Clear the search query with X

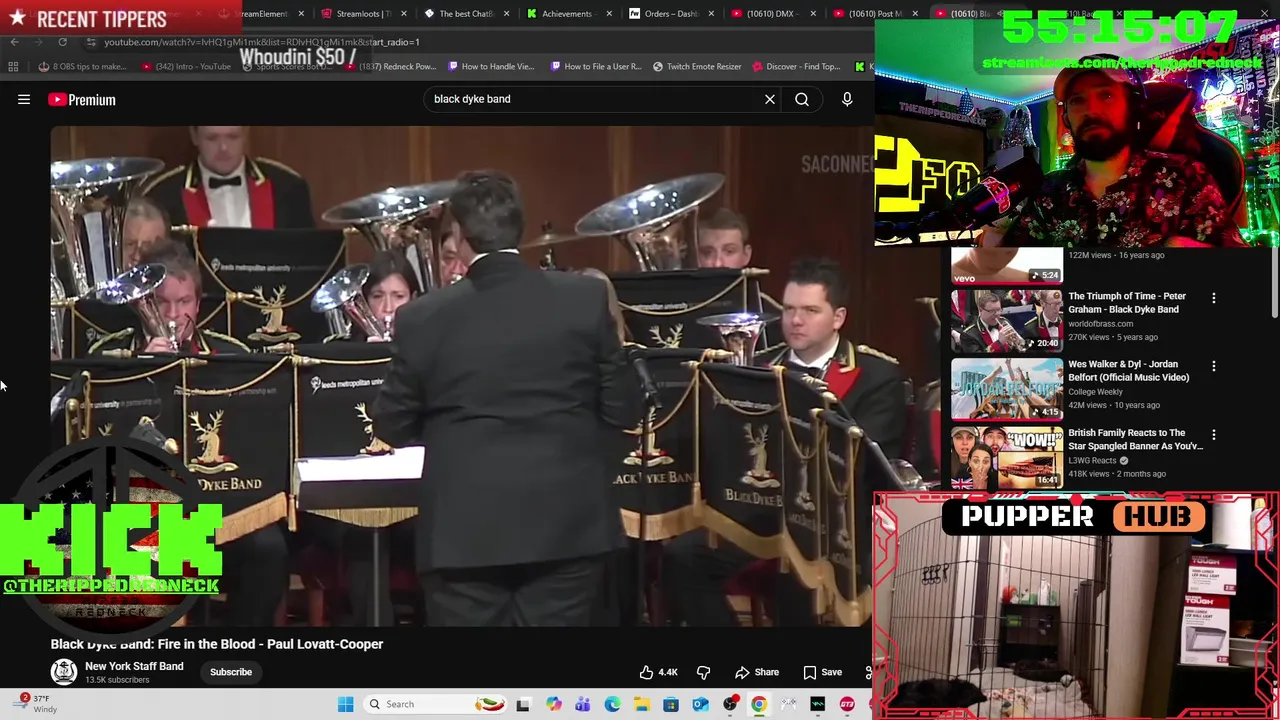coord(770,99)
